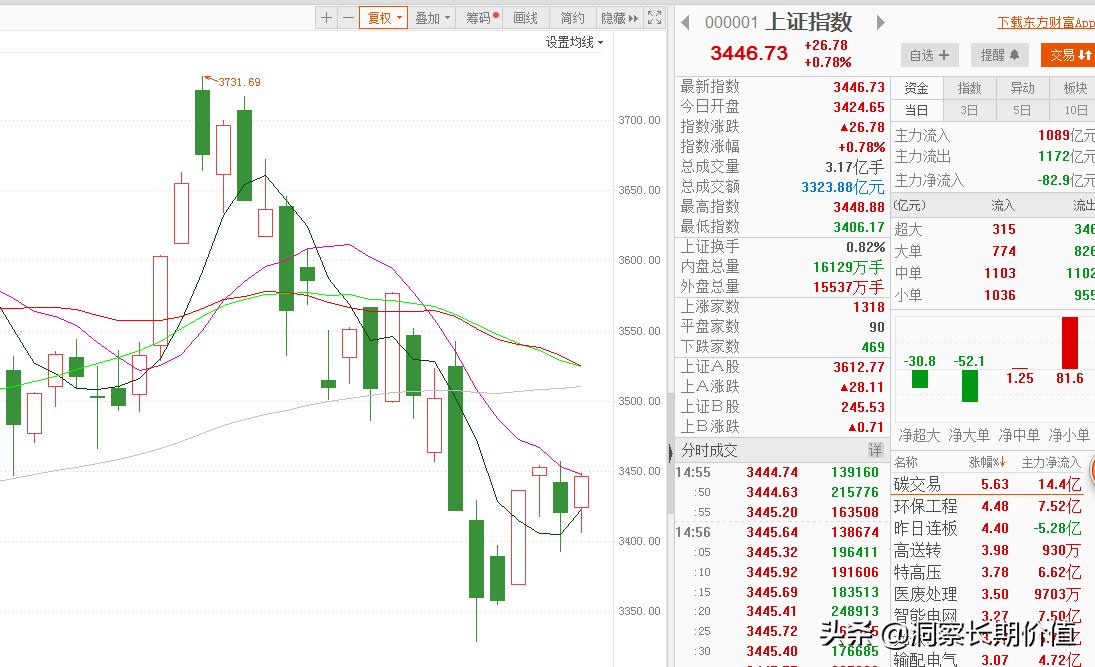Click the 3731.69 high price marker

click(239, 82)
